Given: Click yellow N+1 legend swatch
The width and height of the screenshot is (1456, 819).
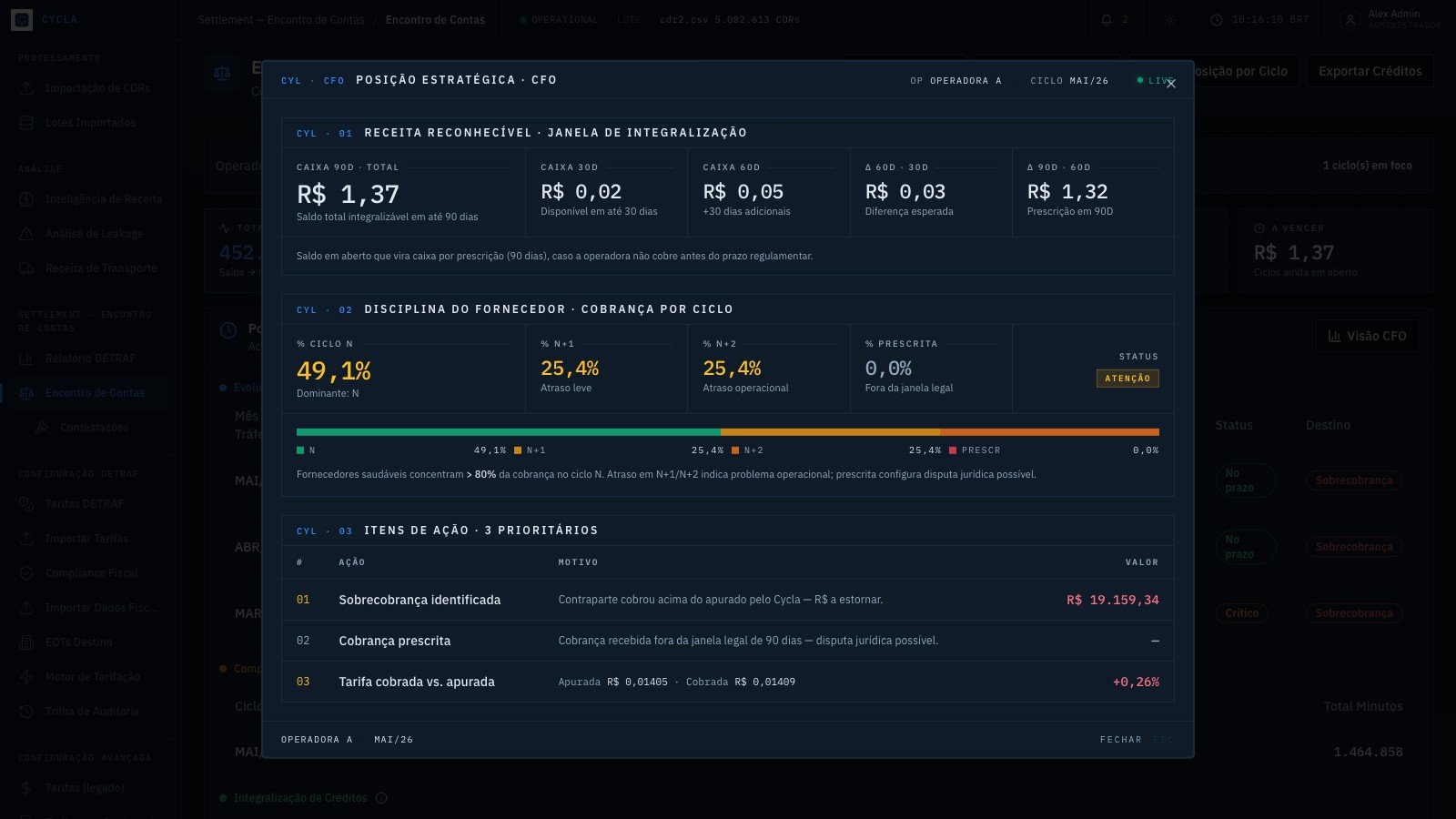Looking at the screenshot, I should (518, 450).
